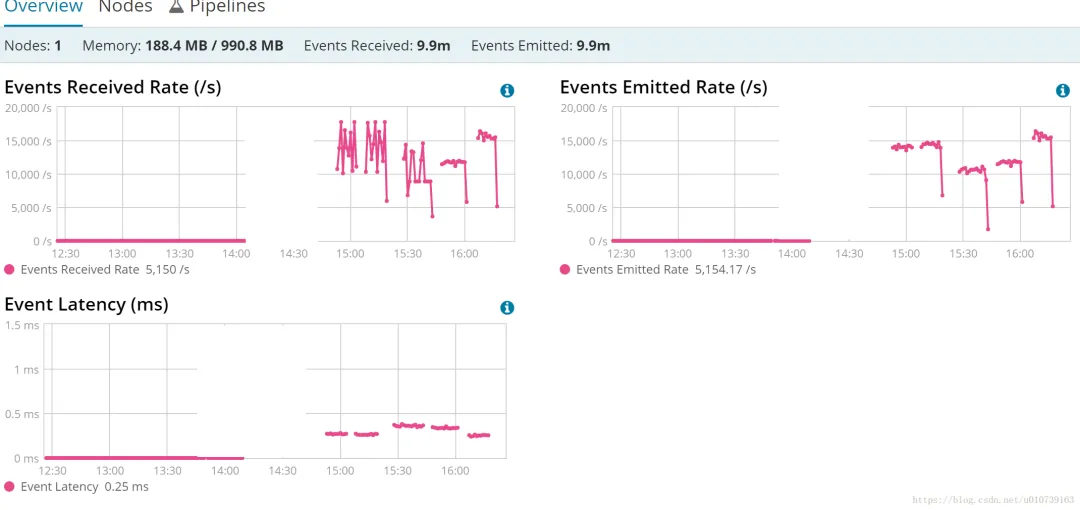The height and width of the screenshot is (510, 1080).
Task: Toggle the Events Received Rate legend dot
Action: coord(10,269)
